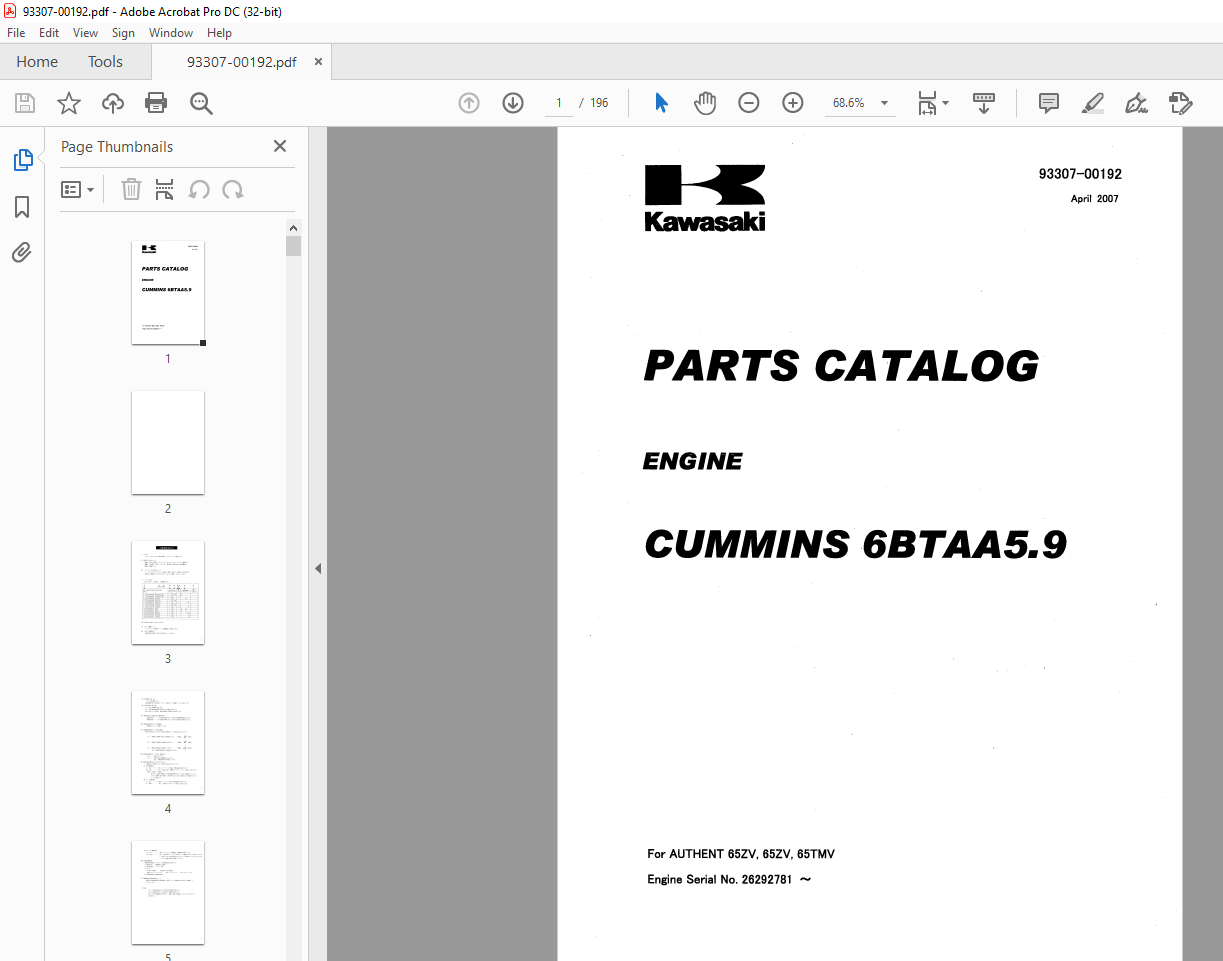Click the April 2007 date text
The width and height of the screenshot is (1223, 961).
[x=1095, y=199]
